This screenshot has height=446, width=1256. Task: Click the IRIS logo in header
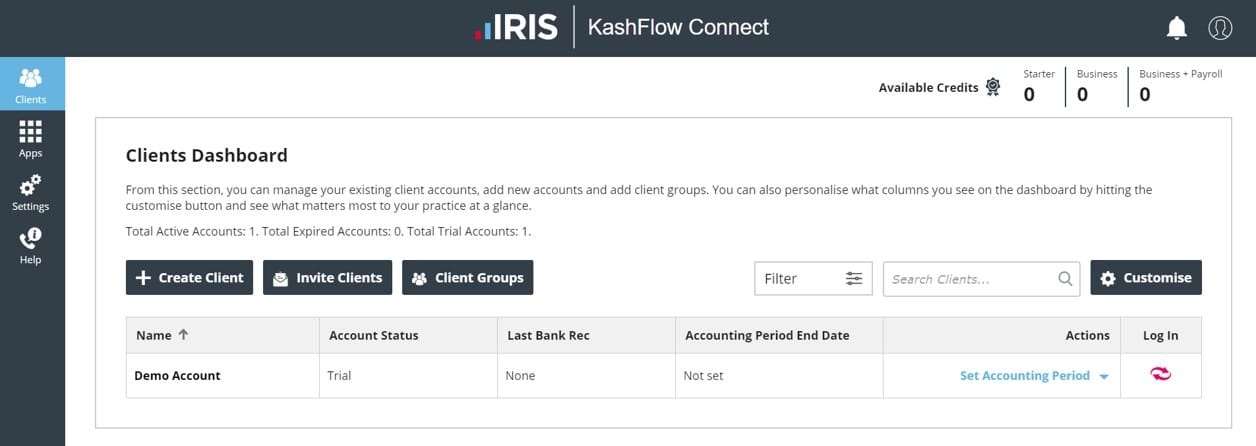pyautogui.click(x=516, y=28)
